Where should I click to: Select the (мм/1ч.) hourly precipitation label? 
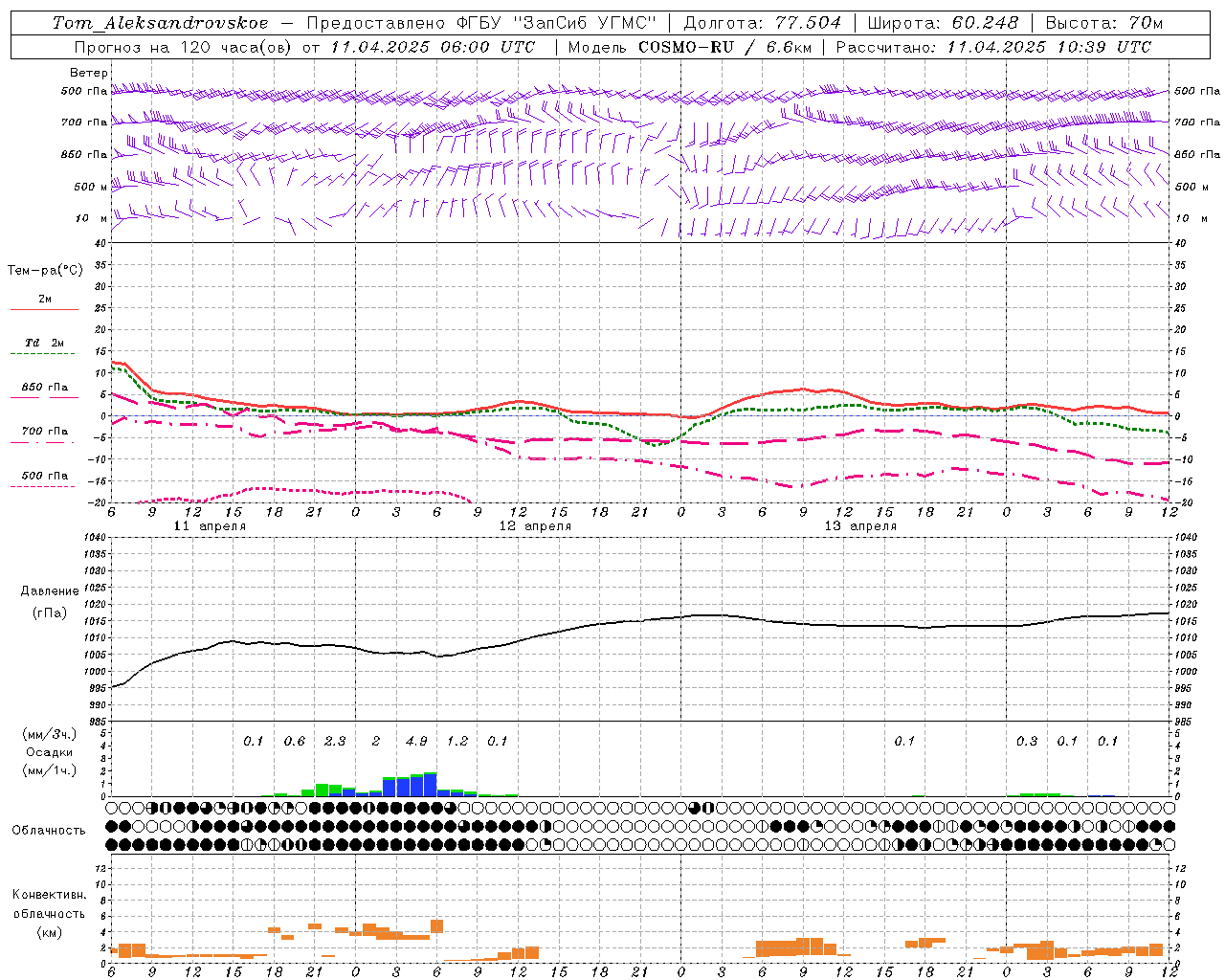click(x=49, y=770)
